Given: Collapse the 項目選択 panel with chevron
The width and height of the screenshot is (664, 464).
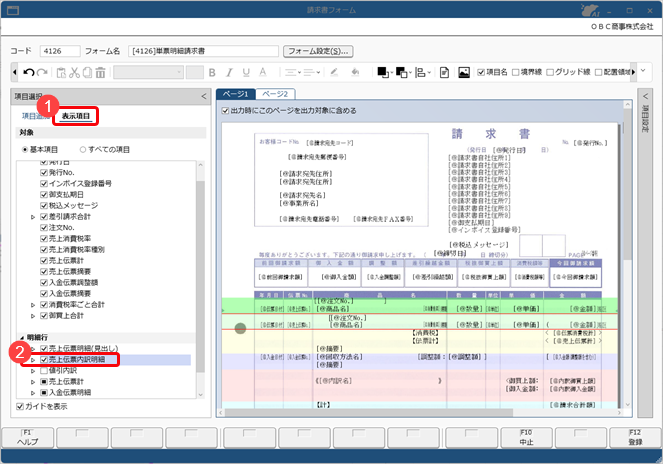Looking at the screenshot, I should (204, 97).
